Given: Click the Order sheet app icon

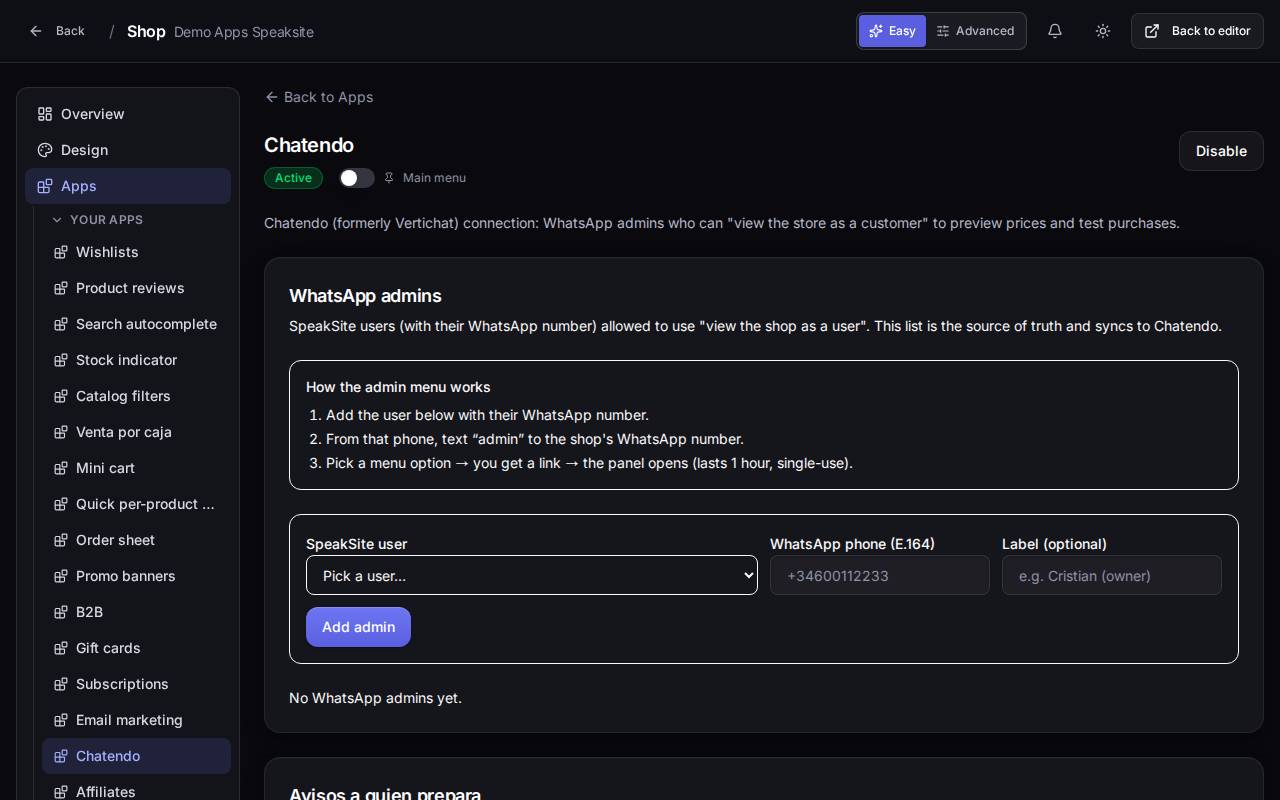Looking at the screenshot, I should 61,540.
